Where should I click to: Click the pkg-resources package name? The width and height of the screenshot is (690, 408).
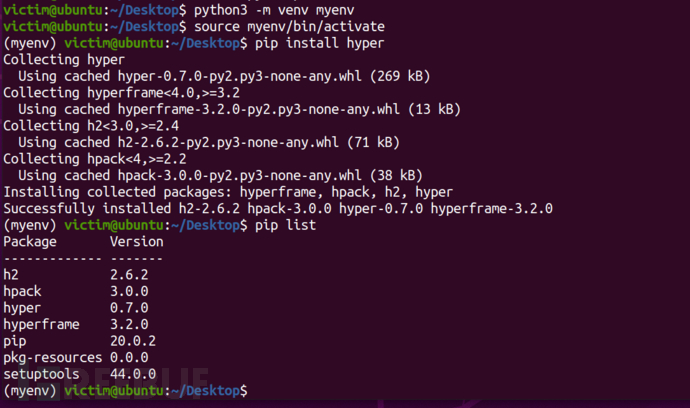point(52,356)
